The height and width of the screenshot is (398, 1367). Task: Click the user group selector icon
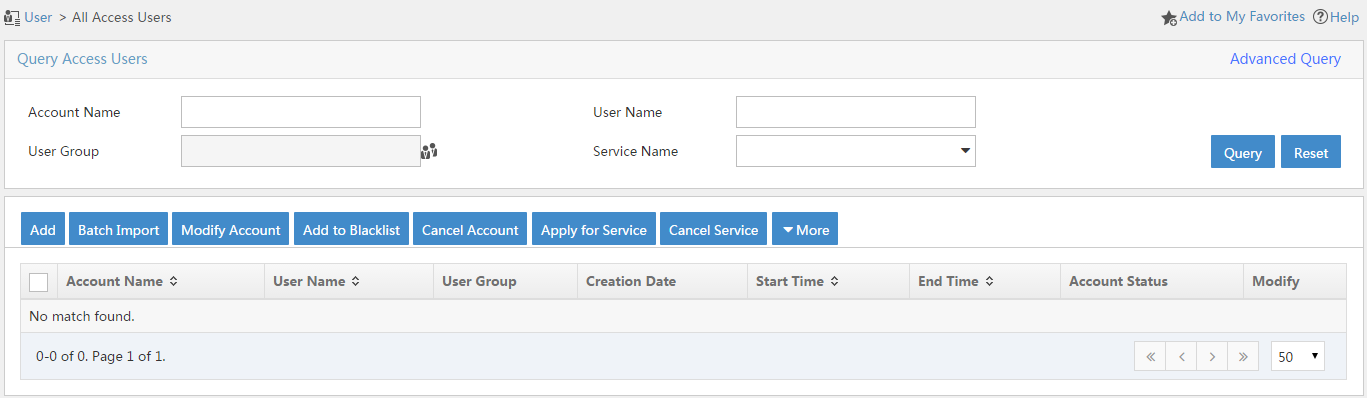coord(430,152)
